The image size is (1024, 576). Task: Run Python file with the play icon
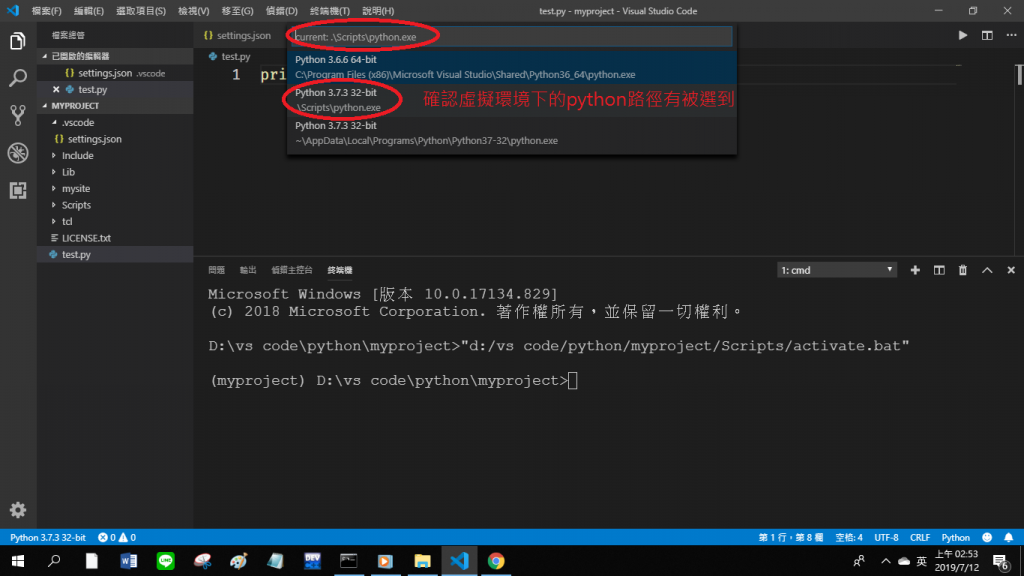click(963, 35)
